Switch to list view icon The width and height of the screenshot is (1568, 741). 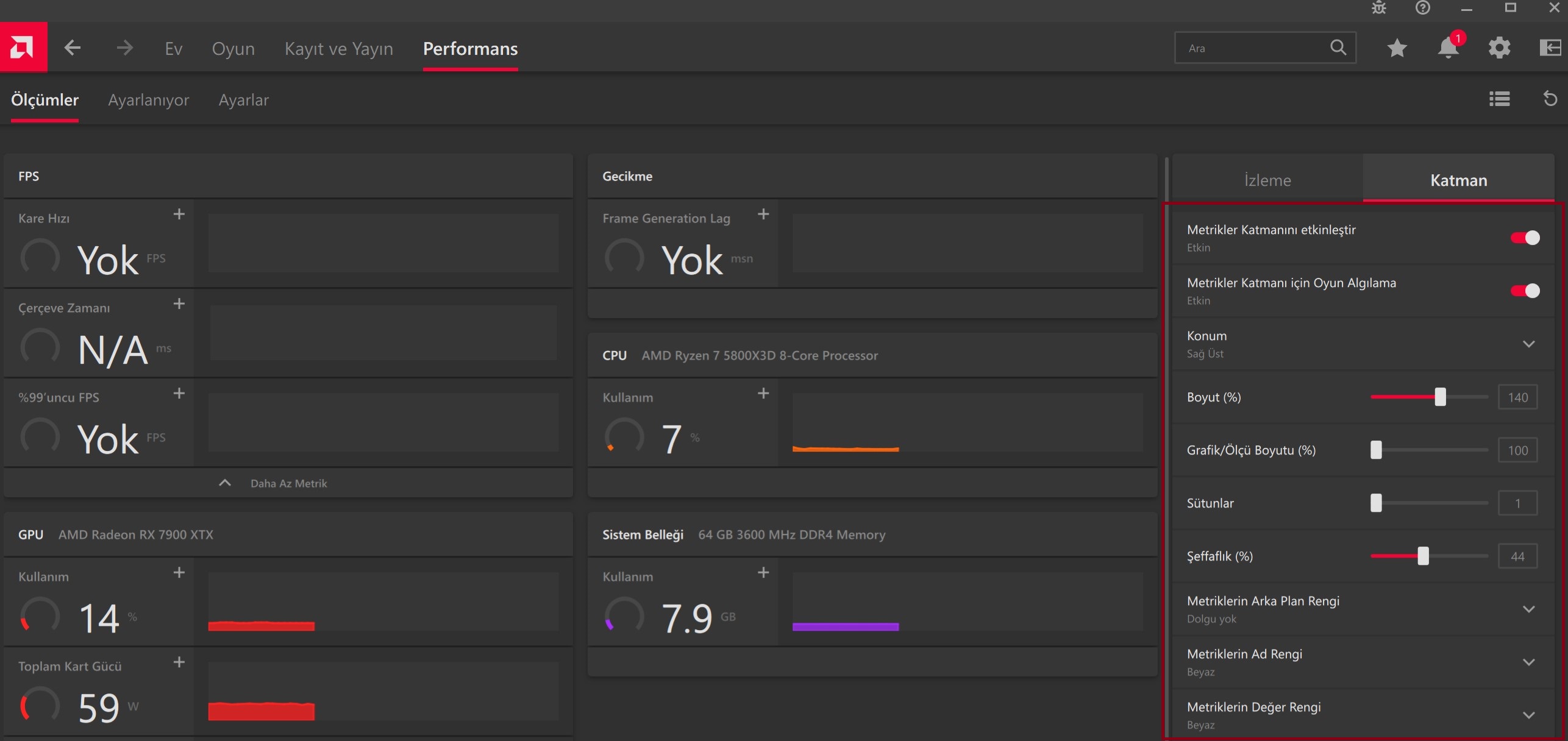1499,99
